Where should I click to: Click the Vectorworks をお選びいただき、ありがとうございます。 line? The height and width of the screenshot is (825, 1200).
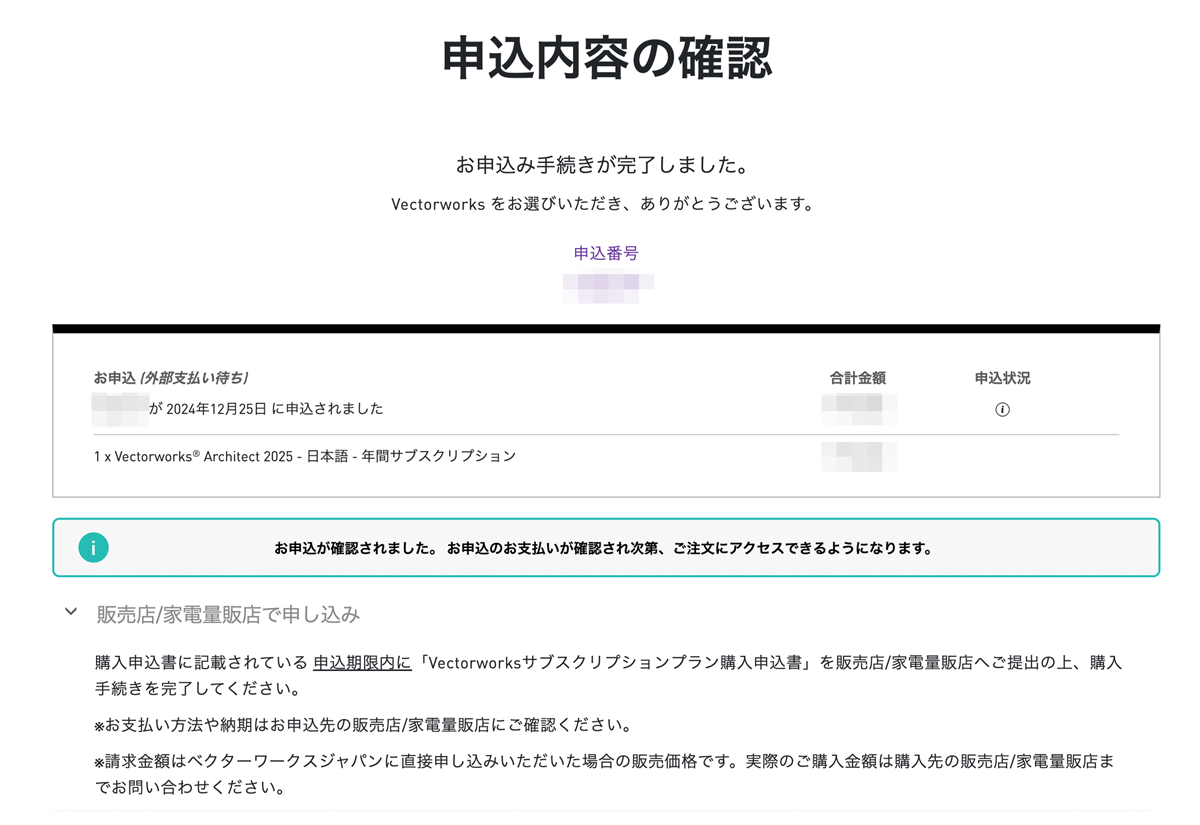coord(602,205)
